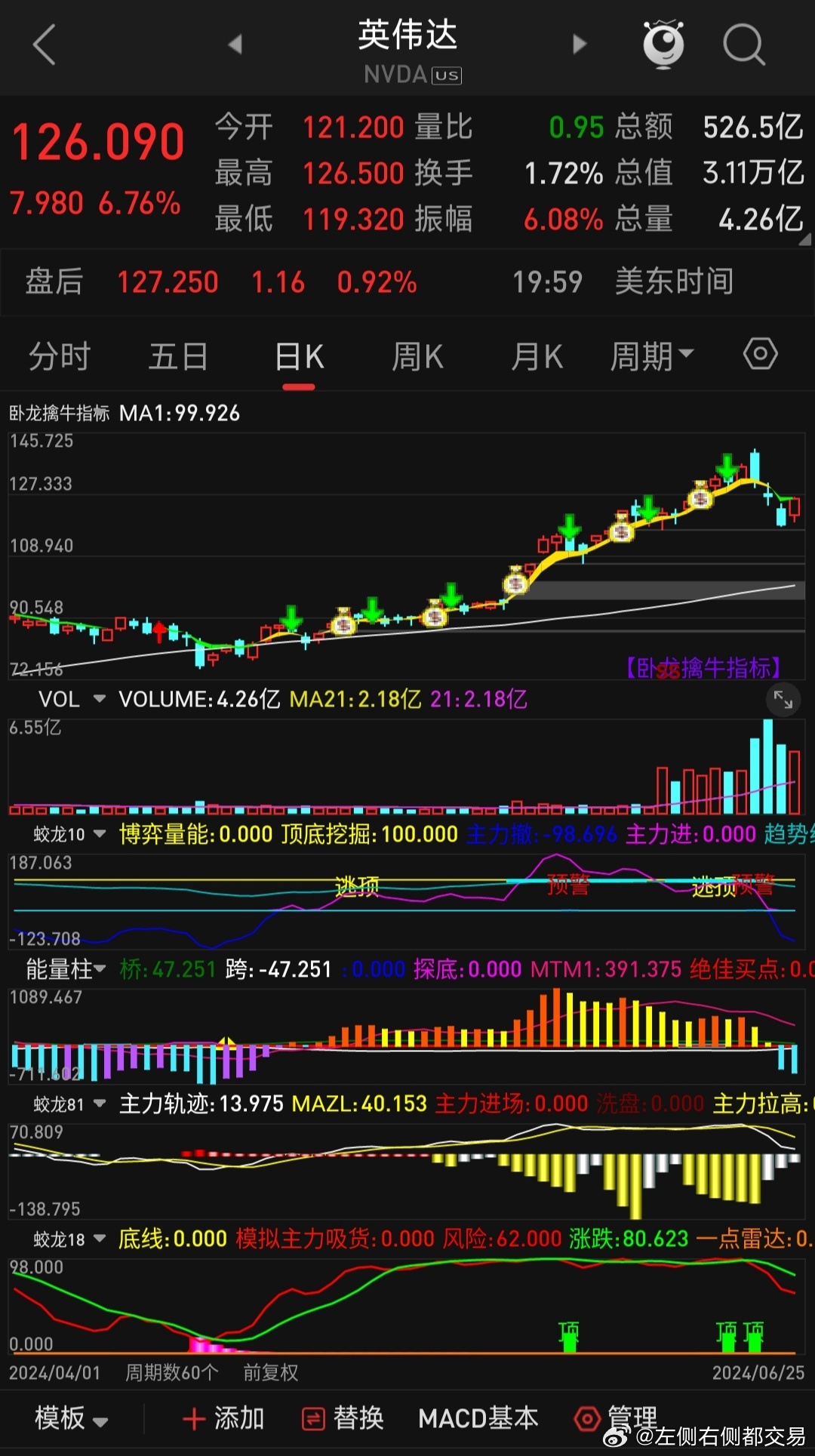Tap the 卧龙擒牛指标 main indicator label
Viewport: 815px width, 1456px height.
[60, 414]
